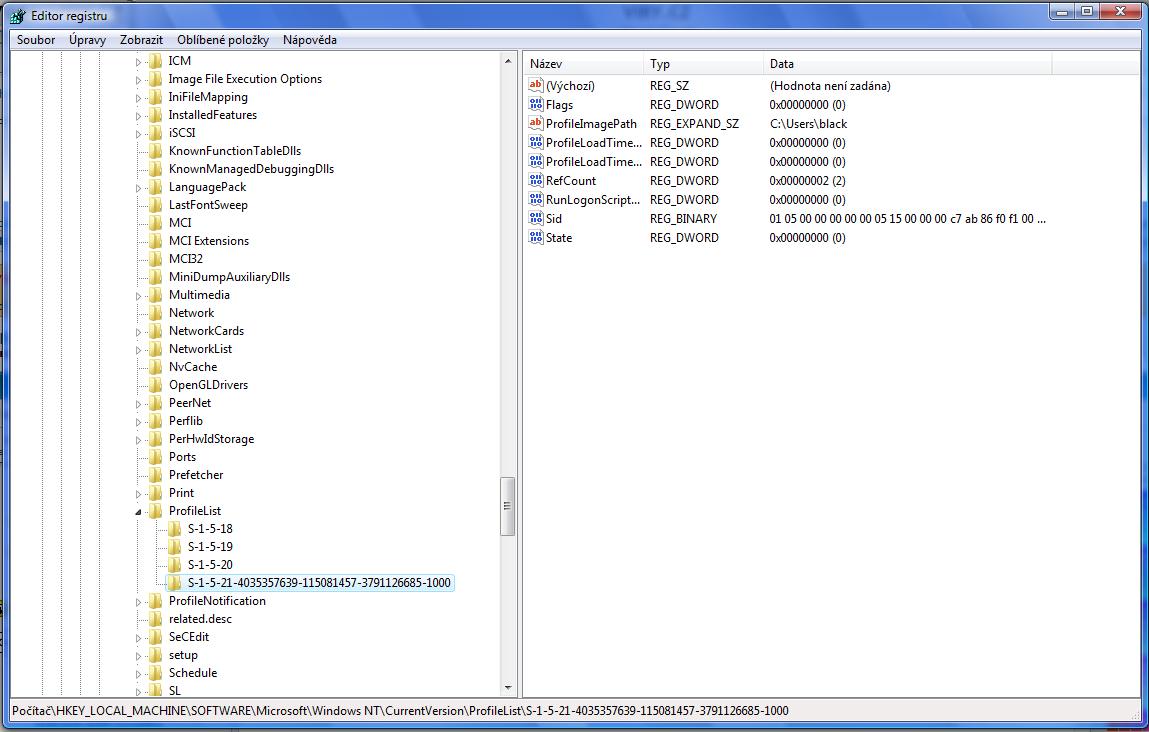Click the tree pane scroll down arrow
This screenshot has height=732, width=1149.
pos(508,688)
